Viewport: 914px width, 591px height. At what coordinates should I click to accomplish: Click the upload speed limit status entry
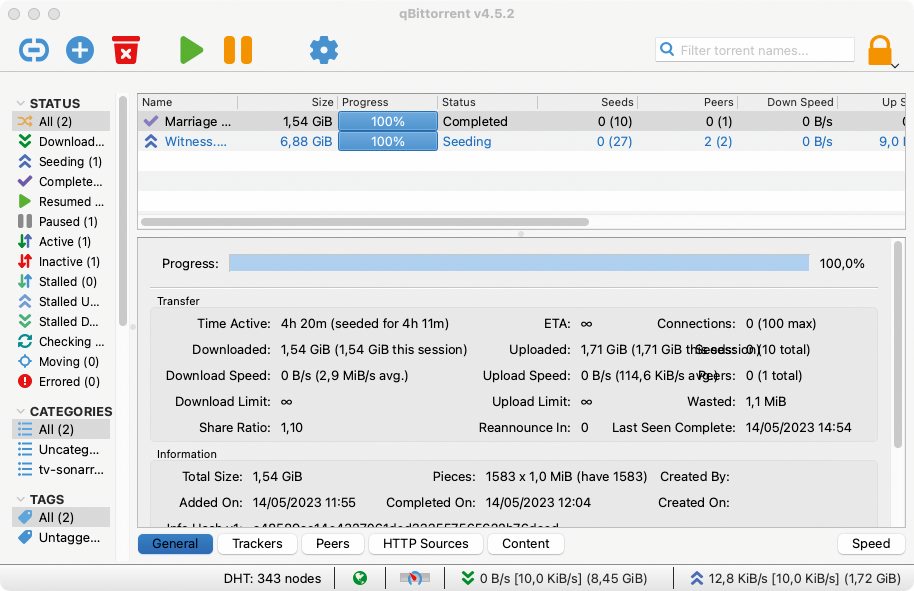[796, 578]
